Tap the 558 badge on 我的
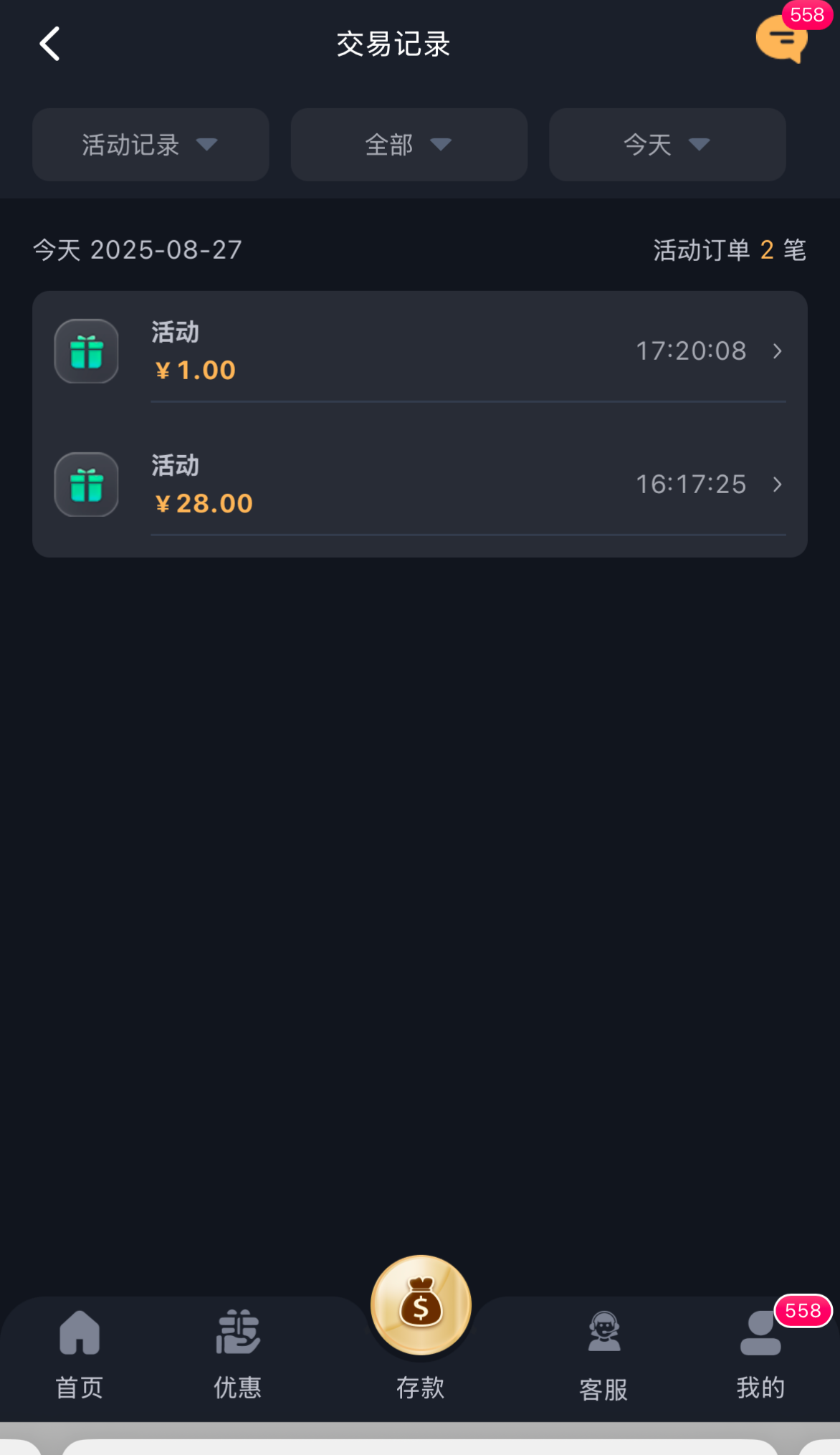840x1455 pixels. tap(803, 1311)
